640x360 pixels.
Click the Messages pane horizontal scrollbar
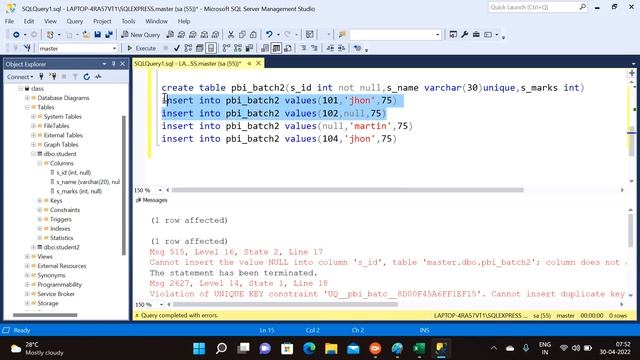click(x=285, y=304)
